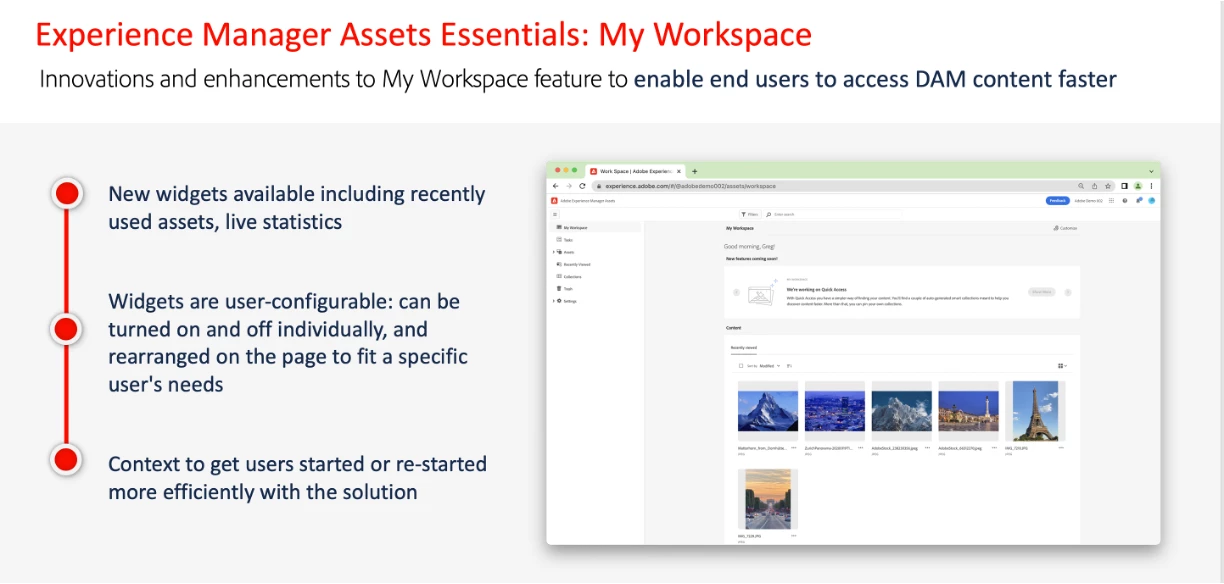
Task: Open the apps grid switcher icon
Action: (1113, 201)
